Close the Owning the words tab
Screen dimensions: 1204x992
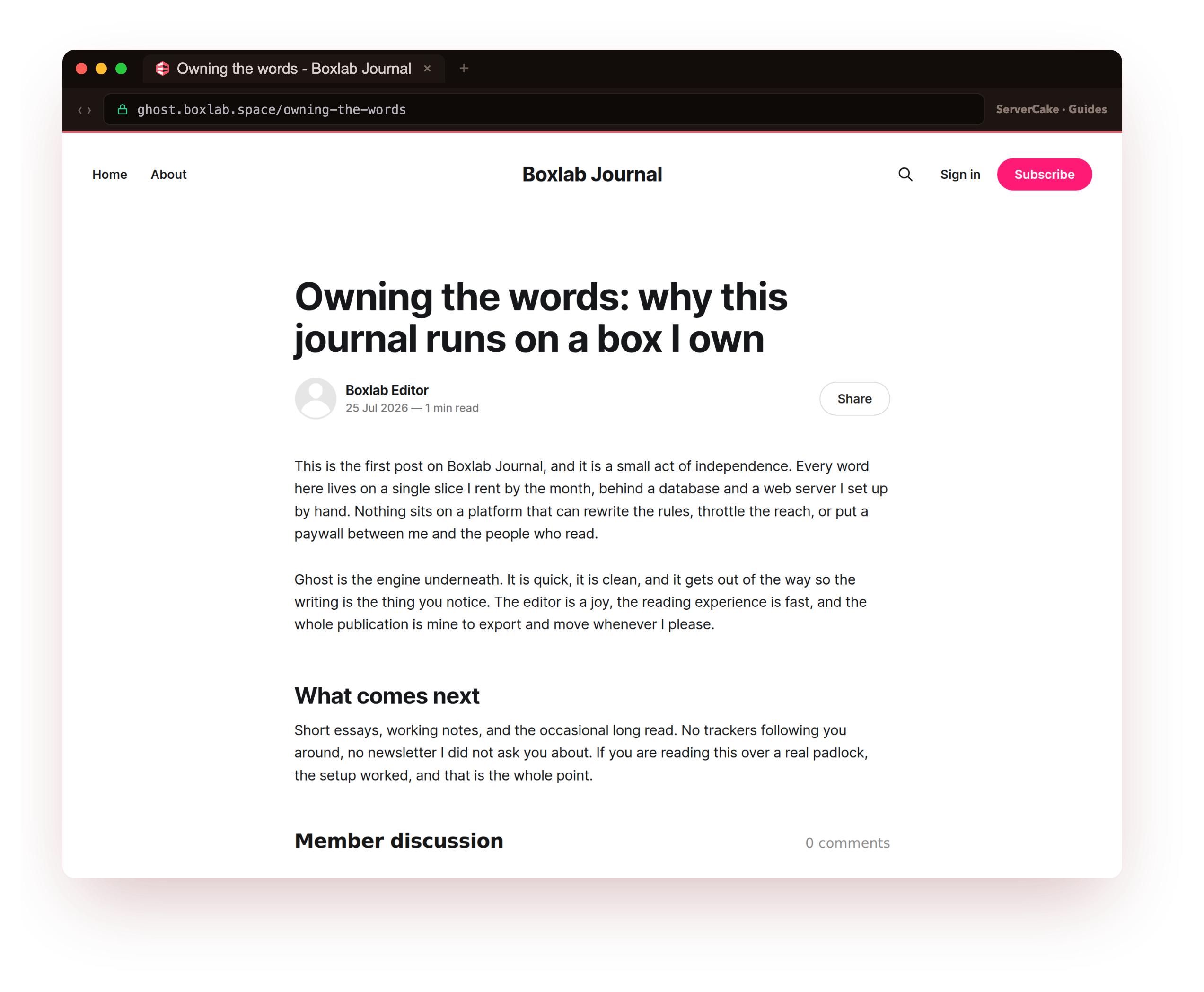point(427,69)
